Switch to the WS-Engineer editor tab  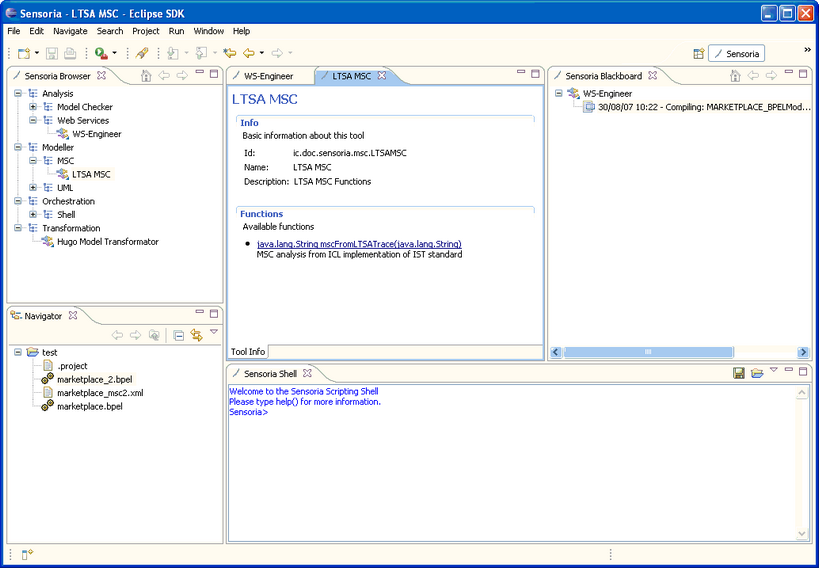[268, 76]
